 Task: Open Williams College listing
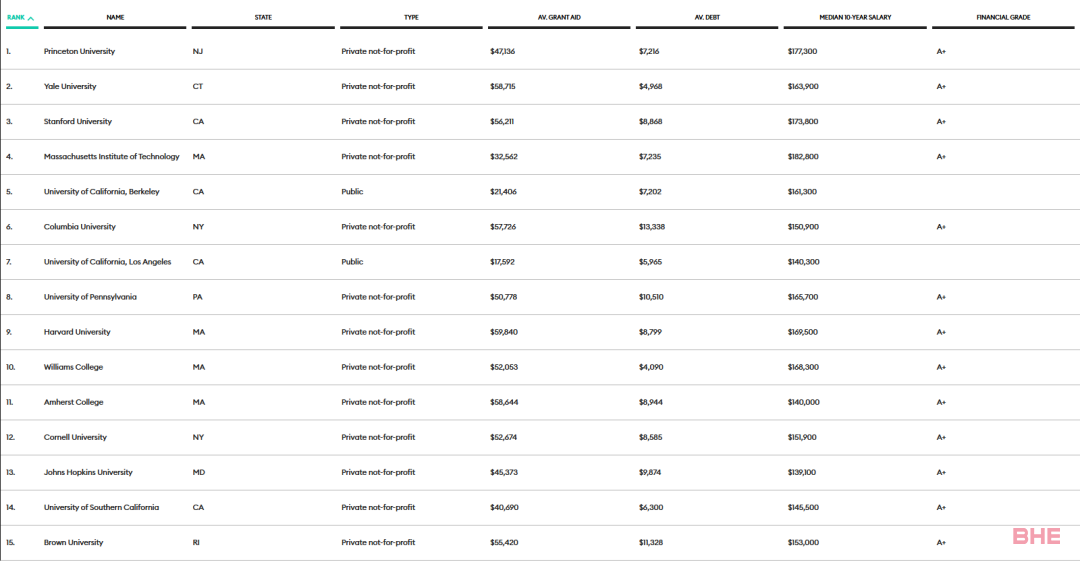74,368
